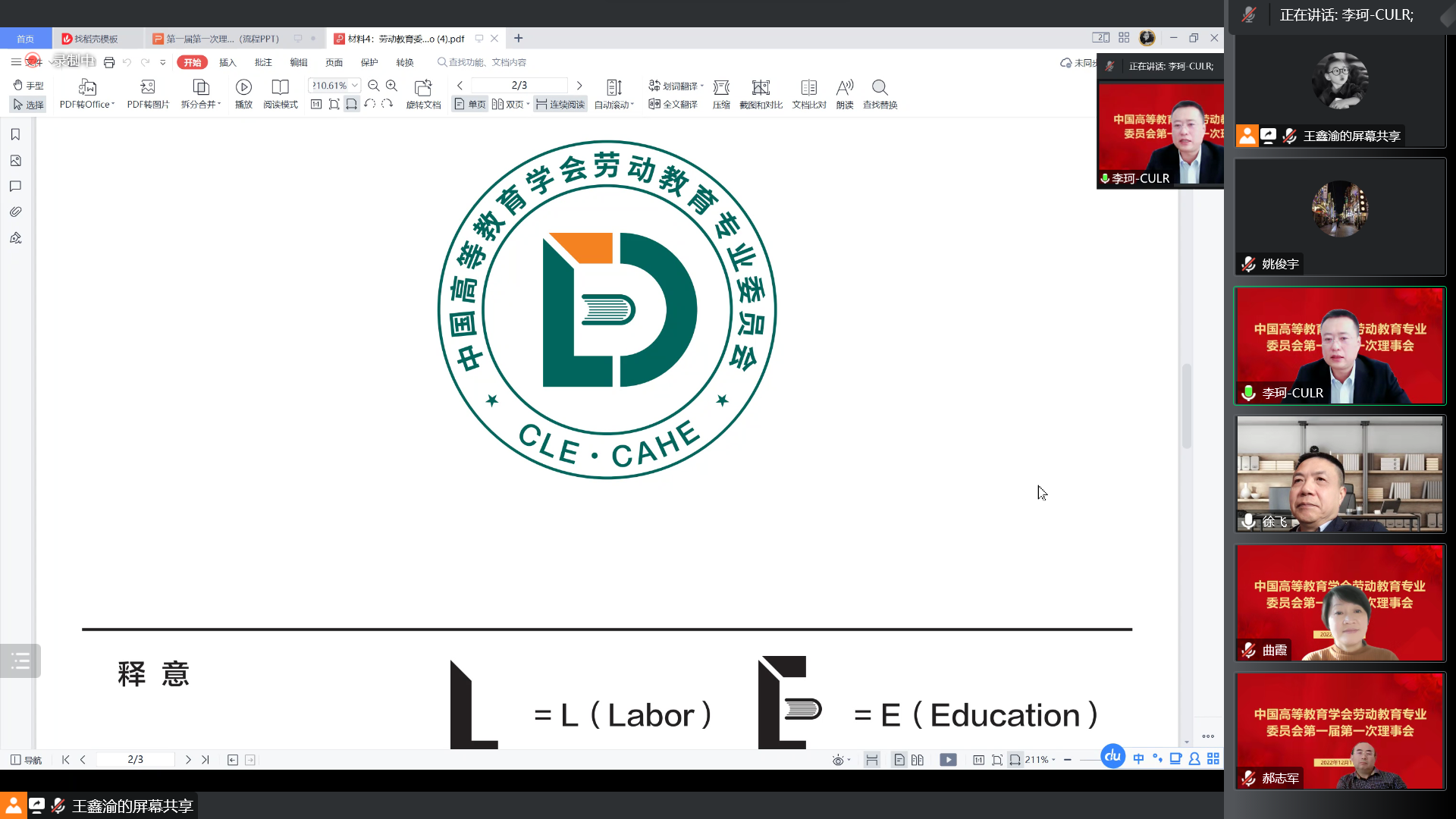
Task: Click the search box 查找功能、文档内容
Action: point(482,62)
